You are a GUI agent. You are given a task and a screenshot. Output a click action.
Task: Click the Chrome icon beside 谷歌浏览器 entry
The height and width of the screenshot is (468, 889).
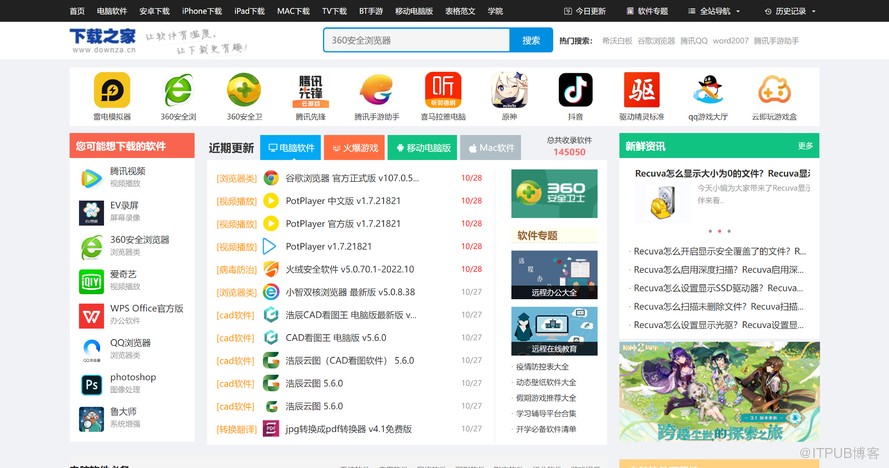pyautogui.click(x=271, y=178)
